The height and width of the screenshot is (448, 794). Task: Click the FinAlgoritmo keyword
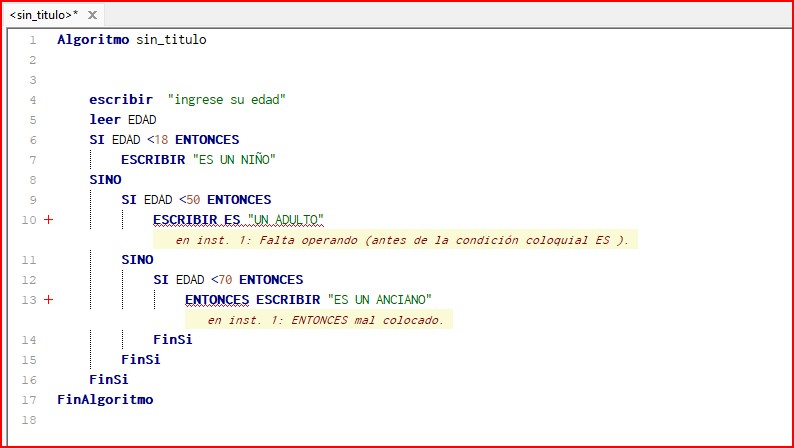tap(105, 400)
